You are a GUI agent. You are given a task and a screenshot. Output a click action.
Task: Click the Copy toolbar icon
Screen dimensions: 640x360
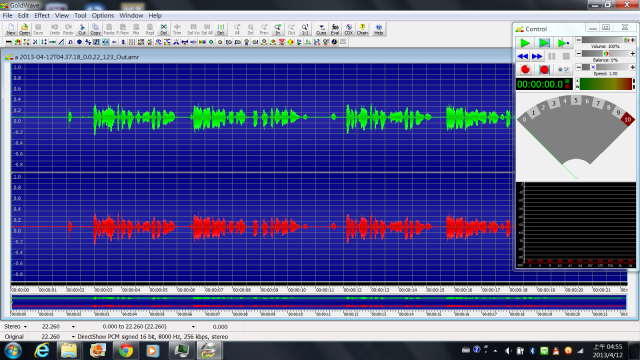(95, 29)
